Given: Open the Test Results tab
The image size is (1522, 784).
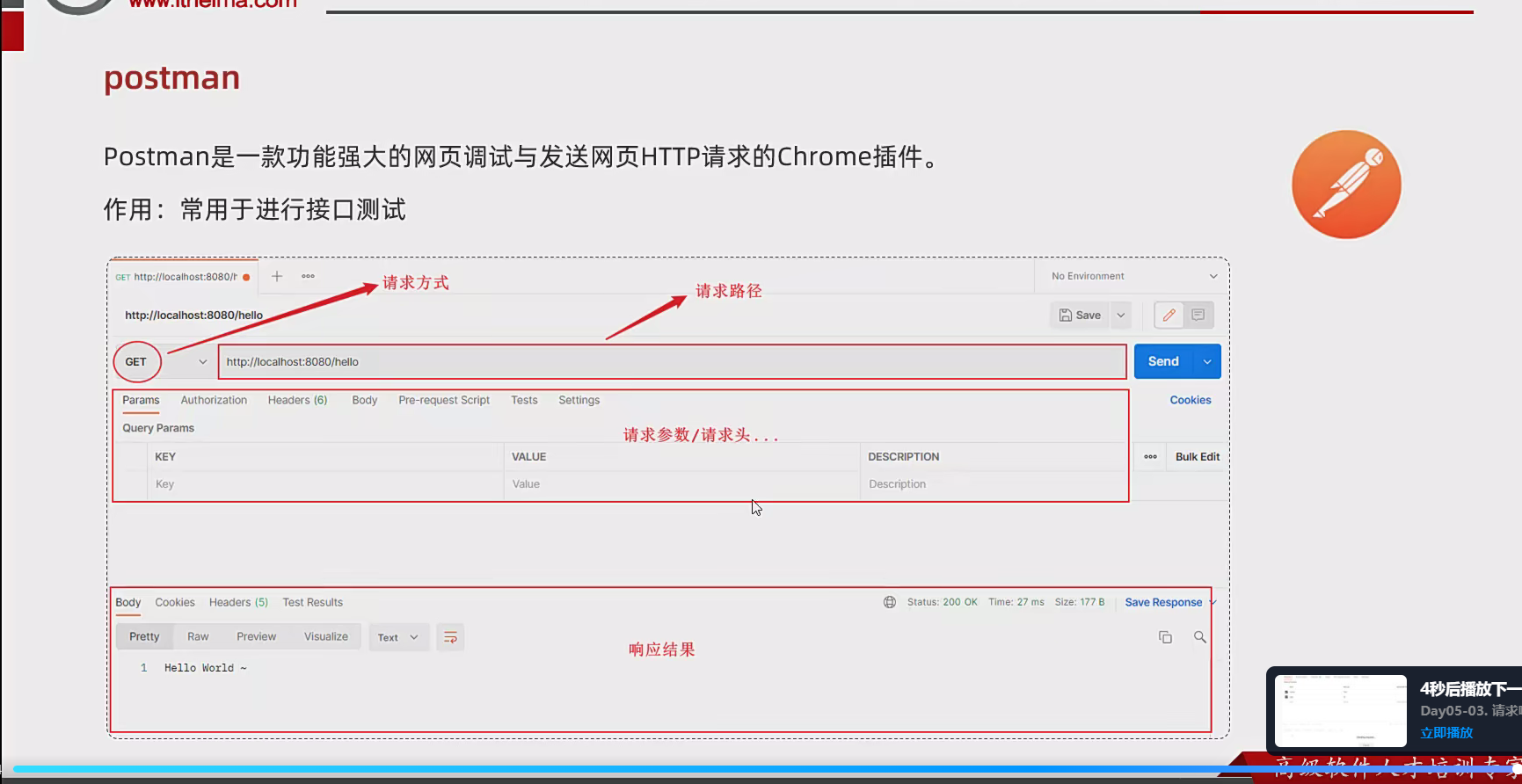Looking at the screenshot, I should point(312,602).
